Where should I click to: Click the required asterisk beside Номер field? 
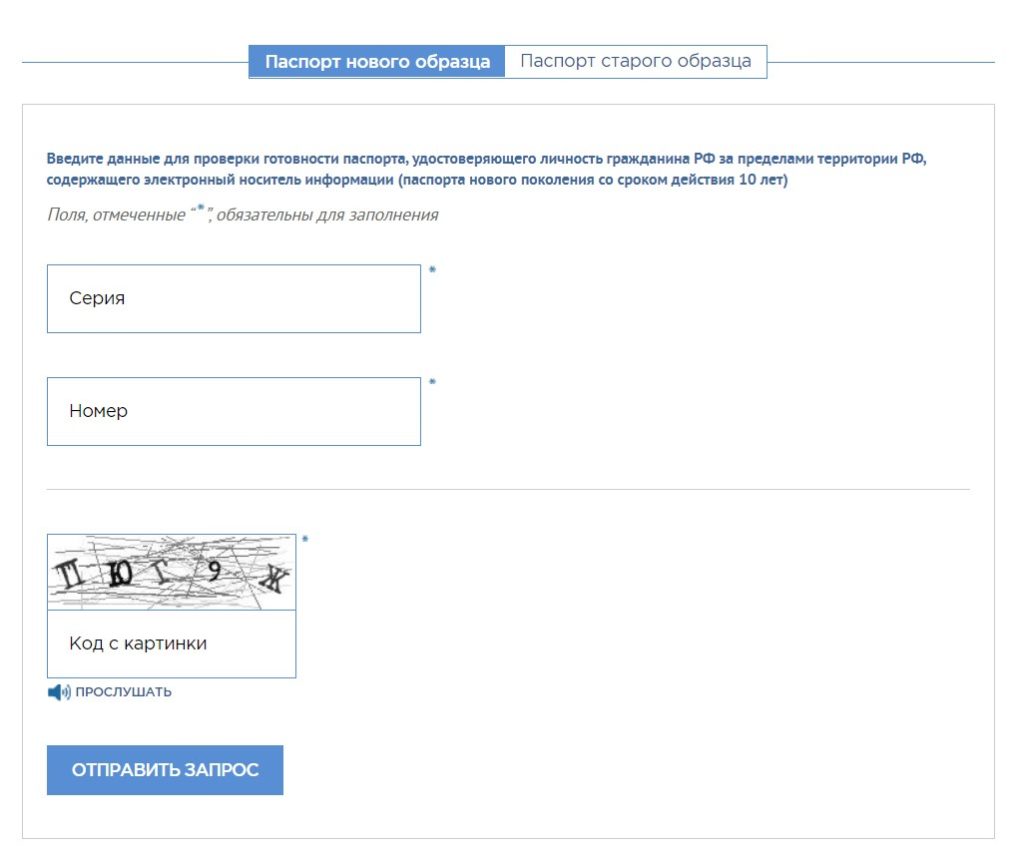pyautogui.click(x=432, y=383)
